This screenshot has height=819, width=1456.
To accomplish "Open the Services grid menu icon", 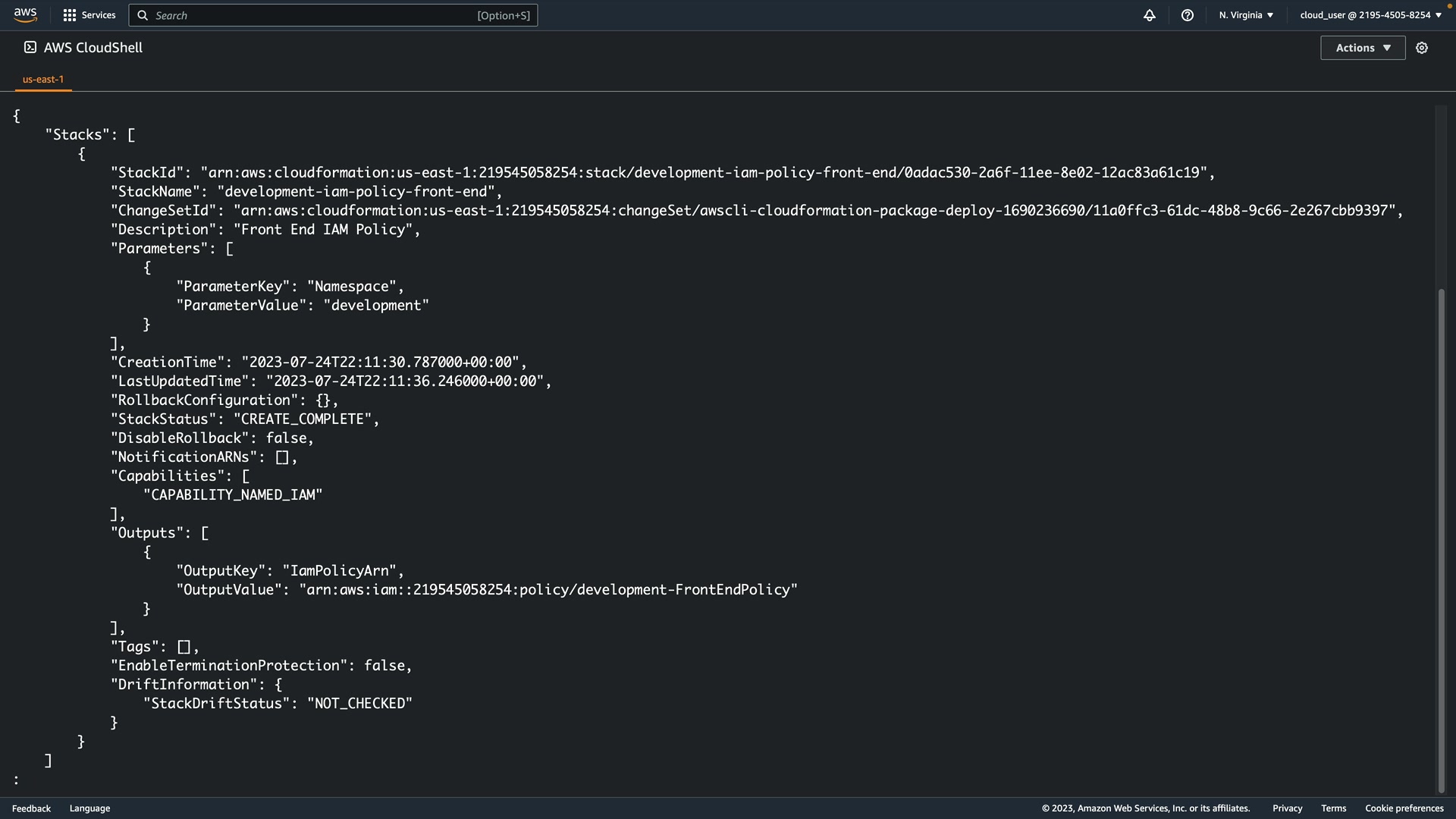I will pyautogui.click(x=69, y=15).
